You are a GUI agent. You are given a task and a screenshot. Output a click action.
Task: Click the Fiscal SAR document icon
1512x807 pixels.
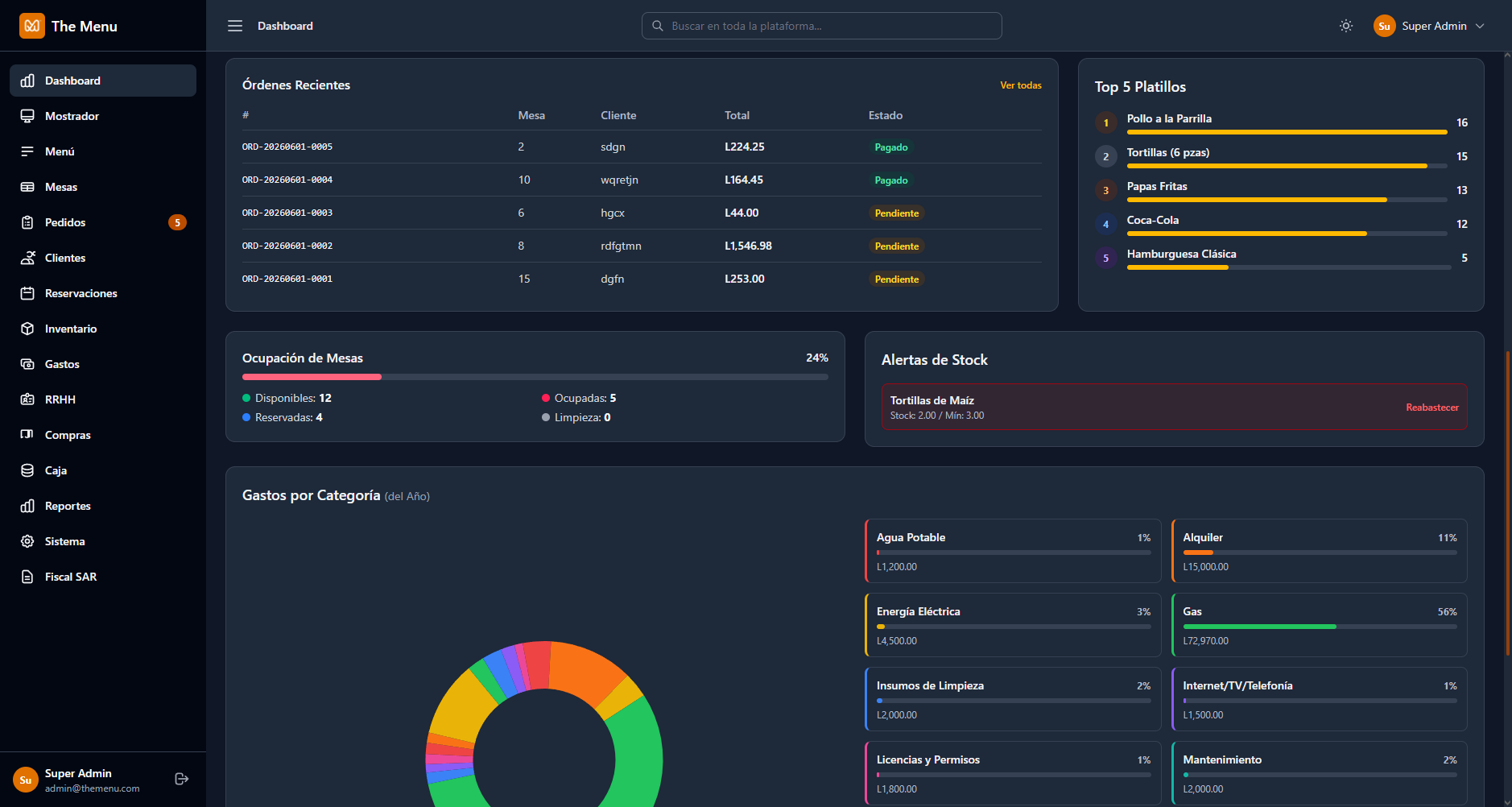coord(27,577)
